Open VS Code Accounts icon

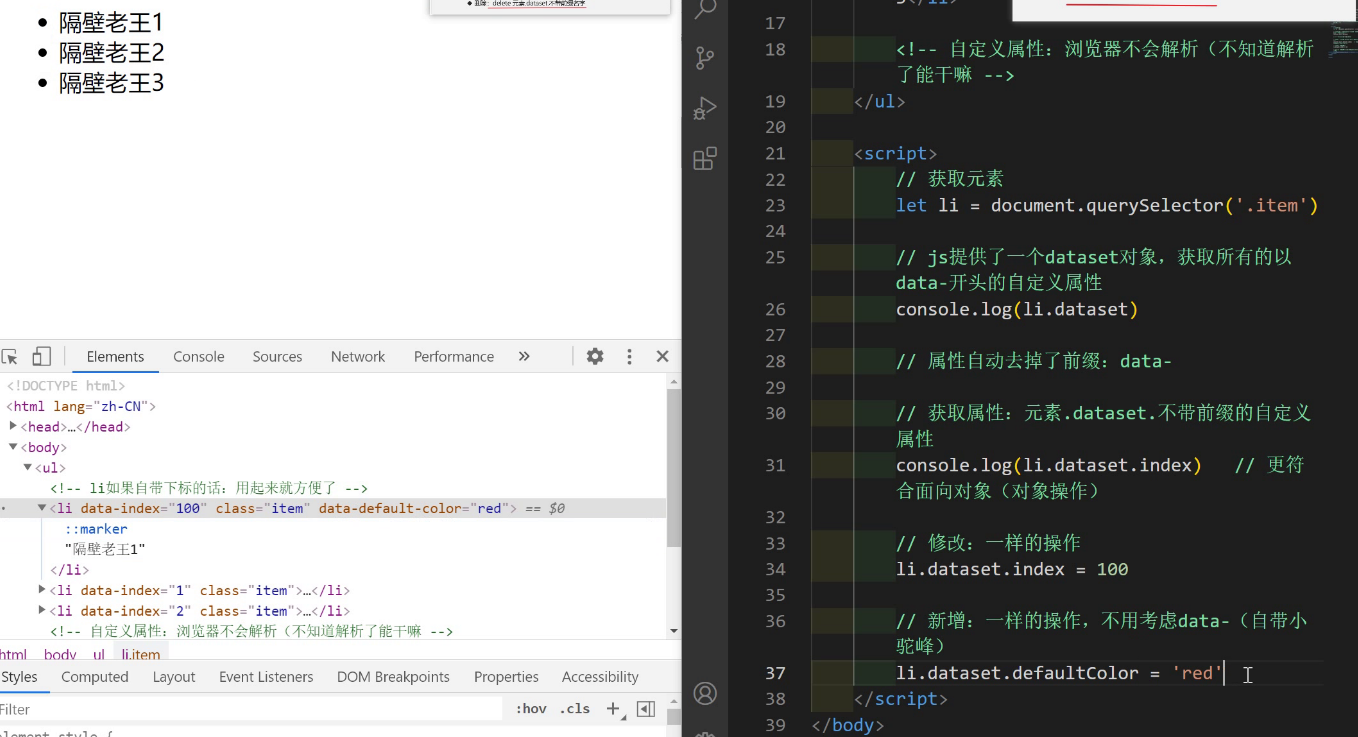[705, 693]
